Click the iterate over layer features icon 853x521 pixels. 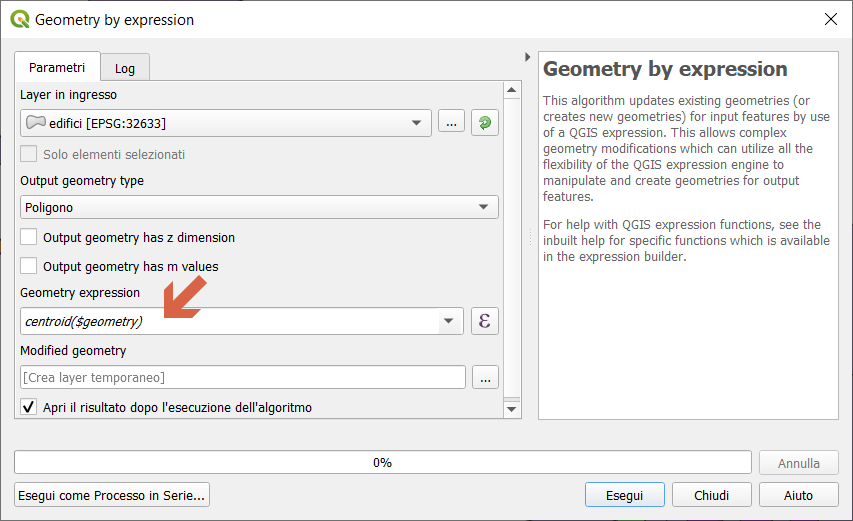click(485, 123)
